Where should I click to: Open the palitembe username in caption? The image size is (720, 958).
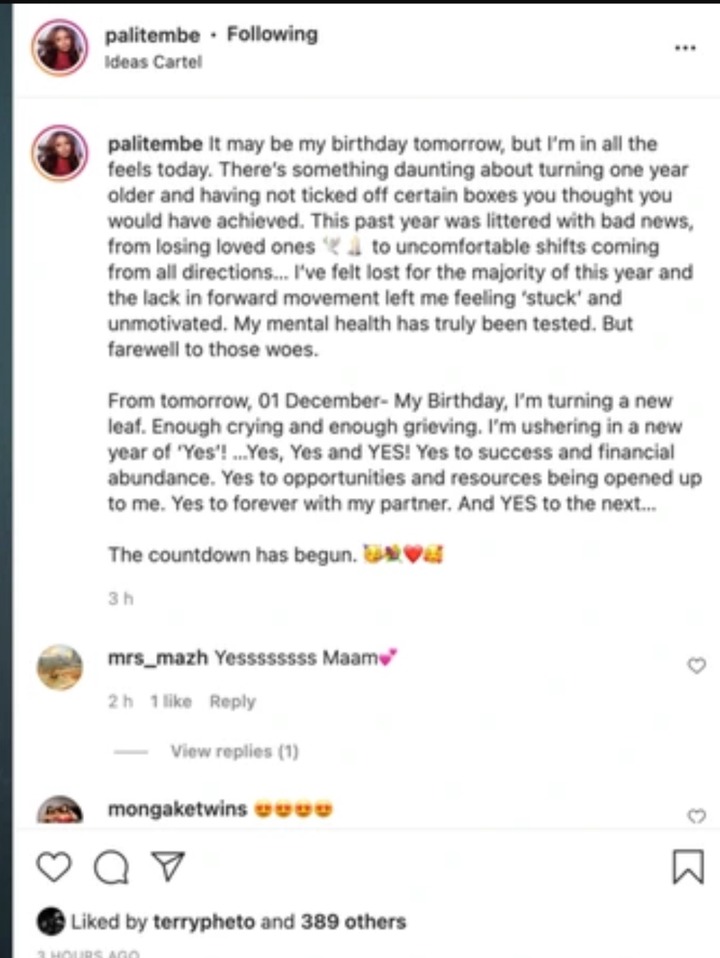(155, 144)
